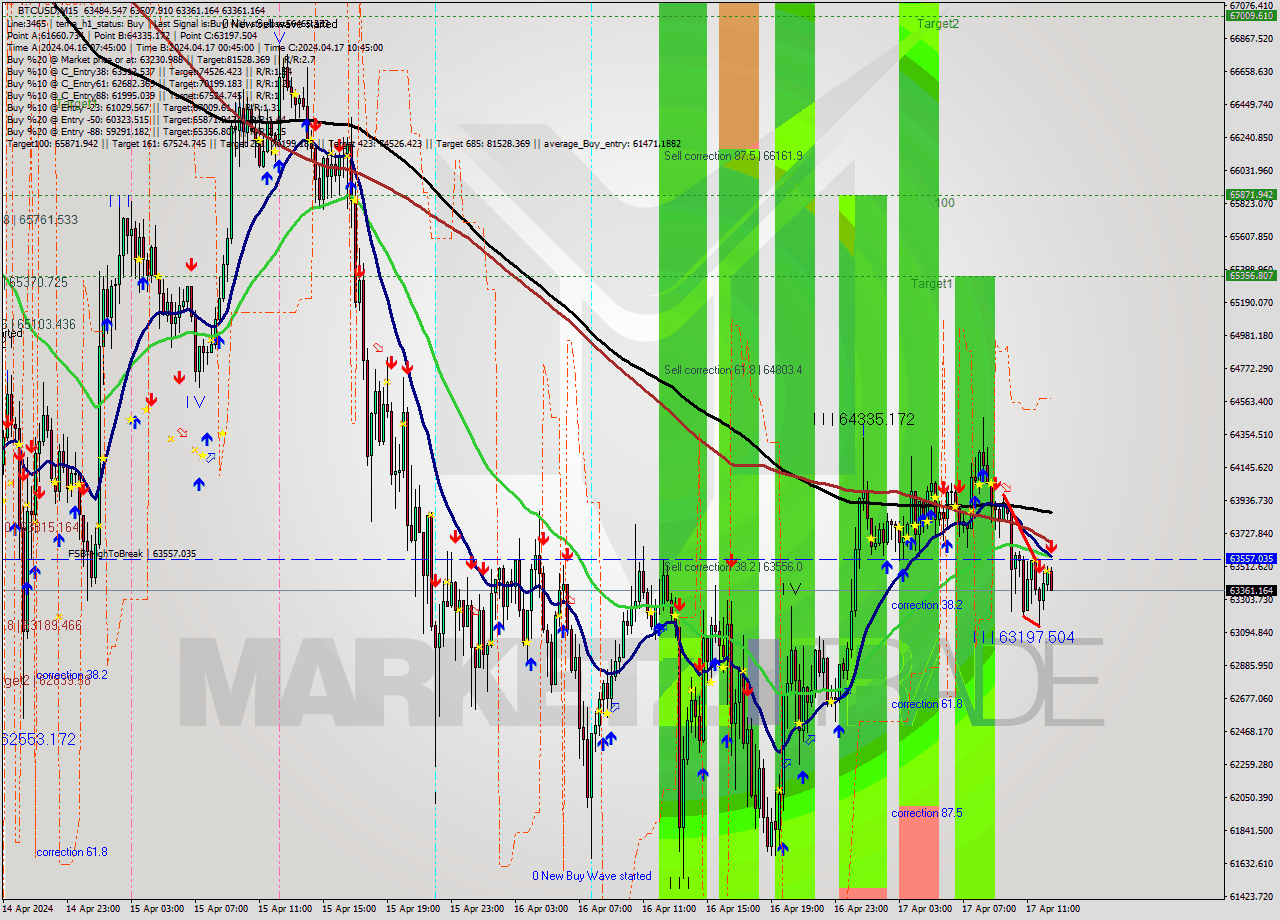Click the 67076.410 price axis value
Image resolution: width=1280 pixels, height=920 pixels.
1251,5
